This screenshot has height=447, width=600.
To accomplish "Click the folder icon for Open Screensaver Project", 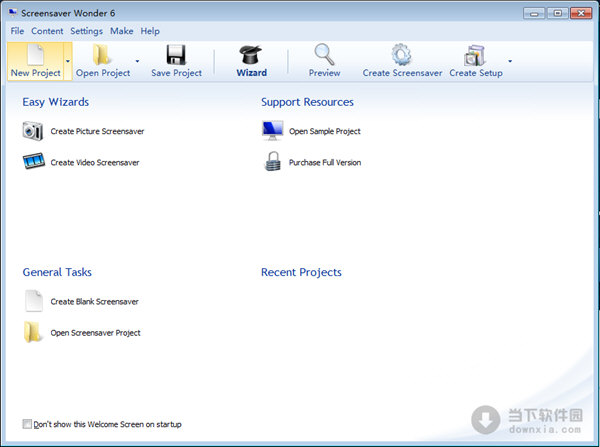I will [32, 332].
